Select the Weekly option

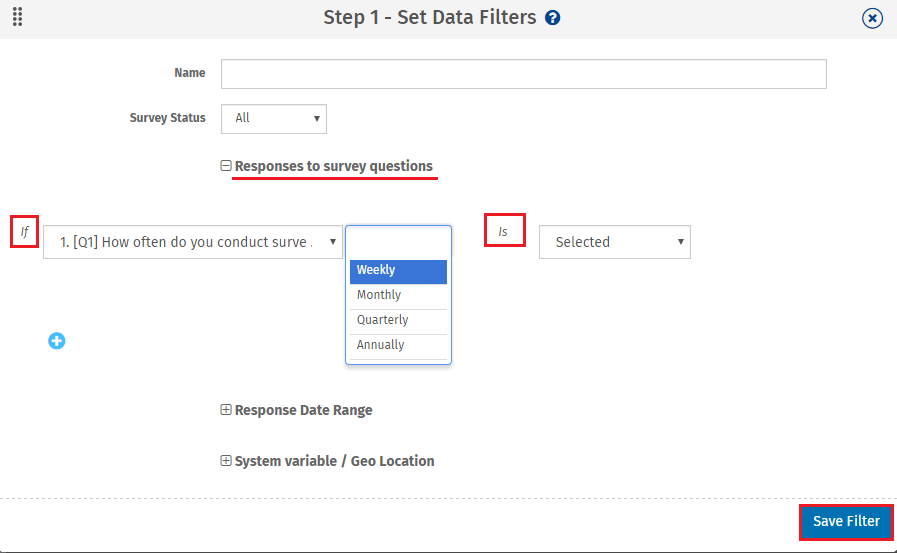398,270
